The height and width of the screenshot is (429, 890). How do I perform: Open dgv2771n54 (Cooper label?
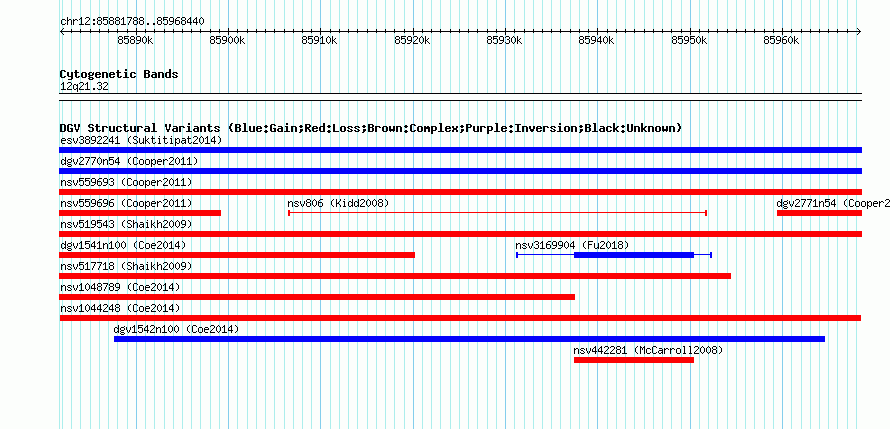(833, 203)
